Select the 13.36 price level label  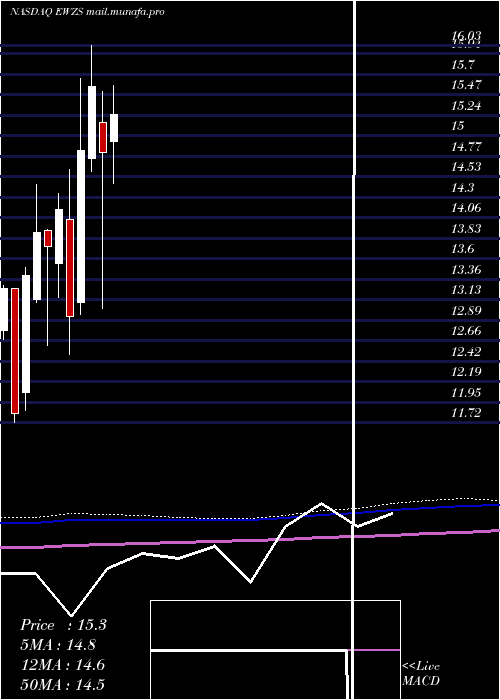[467, 270]
